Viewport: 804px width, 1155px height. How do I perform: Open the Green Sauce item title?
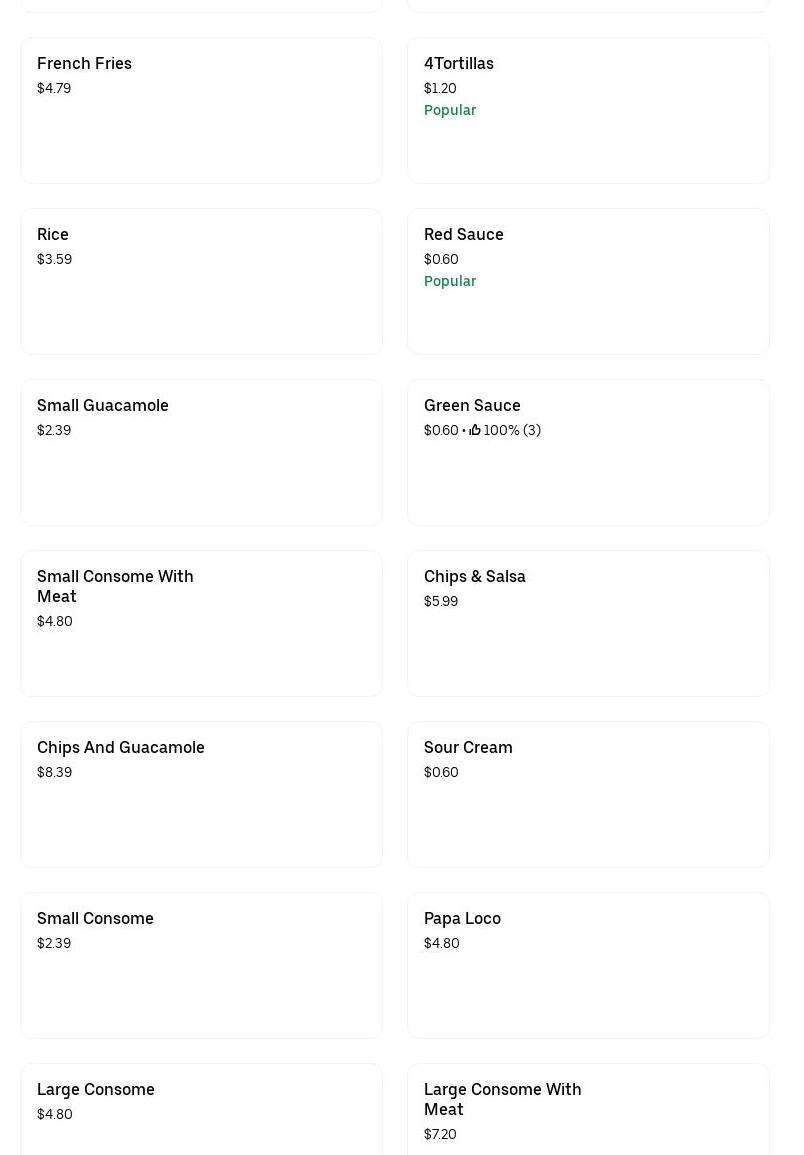pos(472,406)
